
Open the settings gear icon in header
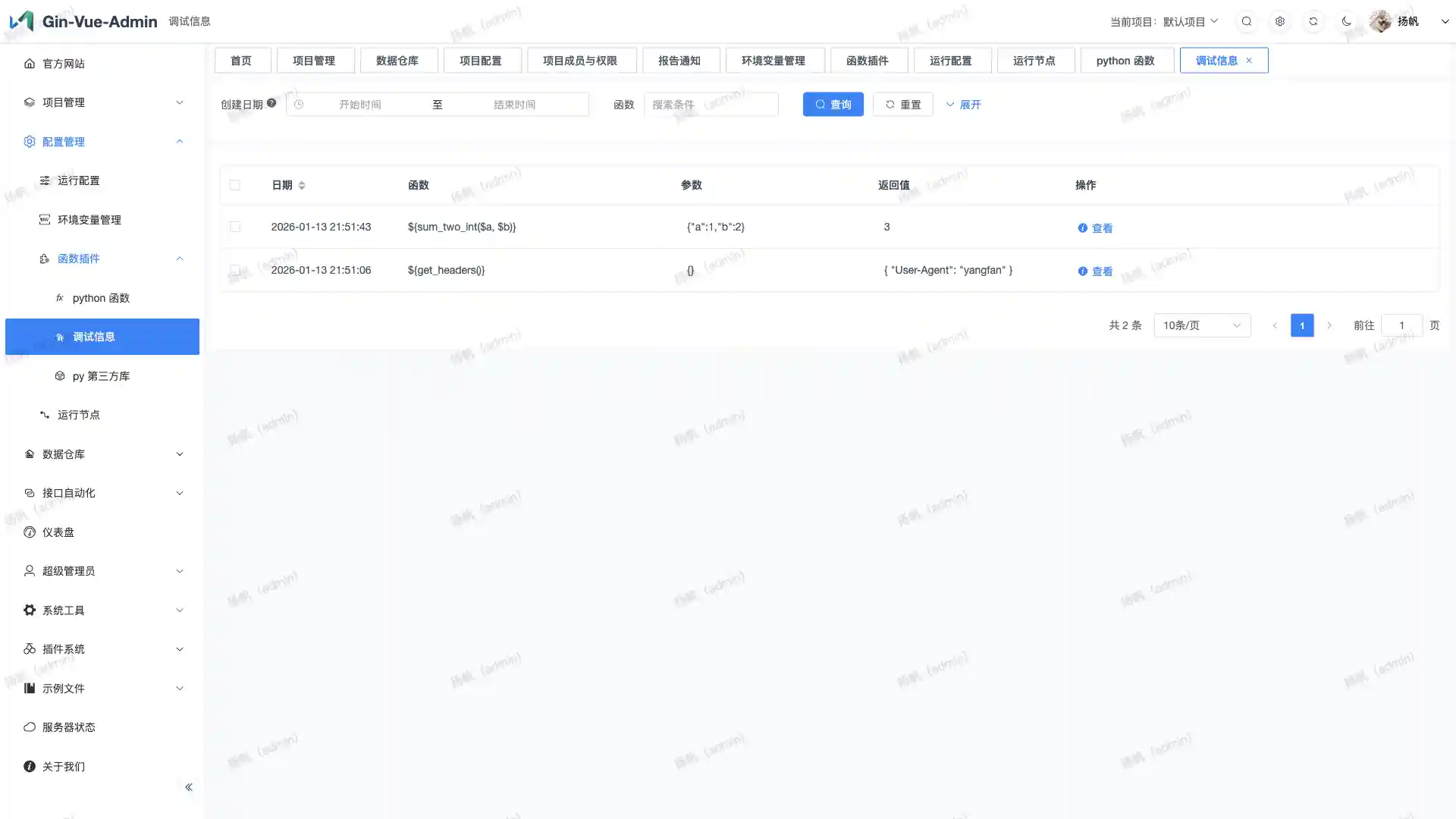(x=1280, y=21)
